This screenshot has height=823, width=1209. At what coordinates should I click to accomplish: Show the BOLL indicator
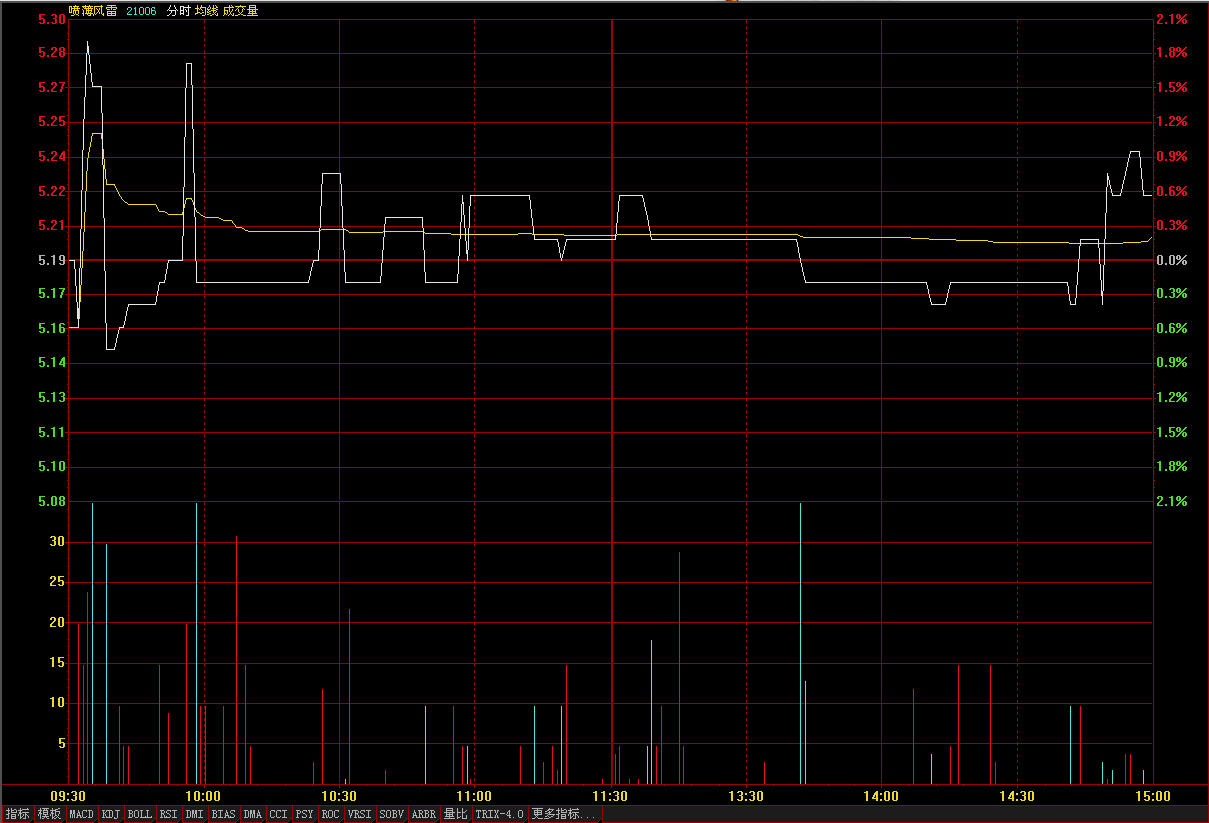coord(139,814)
